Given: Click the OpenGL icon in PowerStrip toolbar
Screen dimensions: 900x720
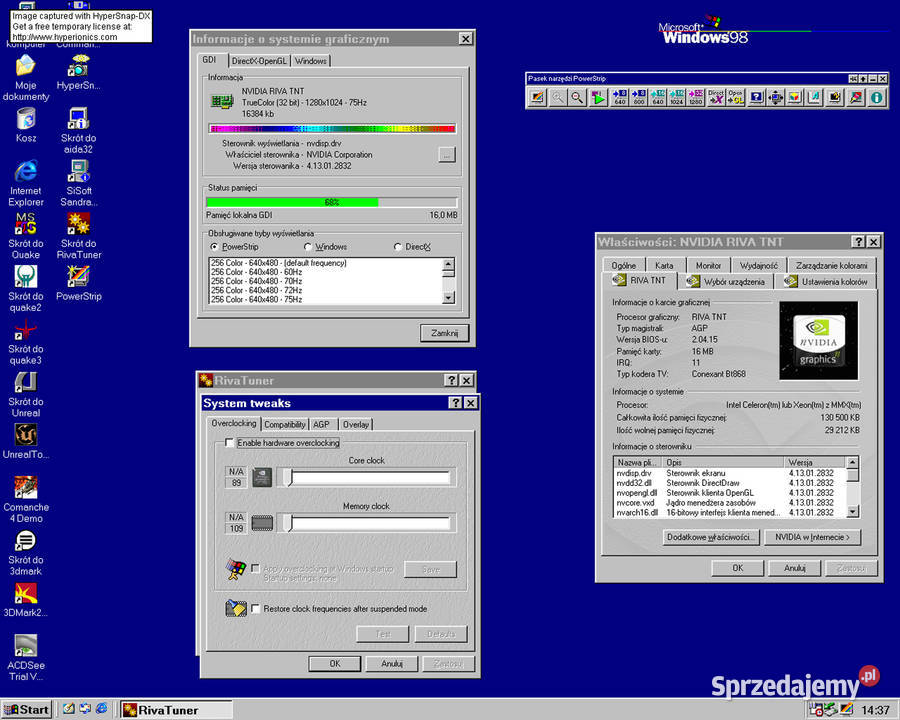Looking at the screenshot, I should [735, 97].
